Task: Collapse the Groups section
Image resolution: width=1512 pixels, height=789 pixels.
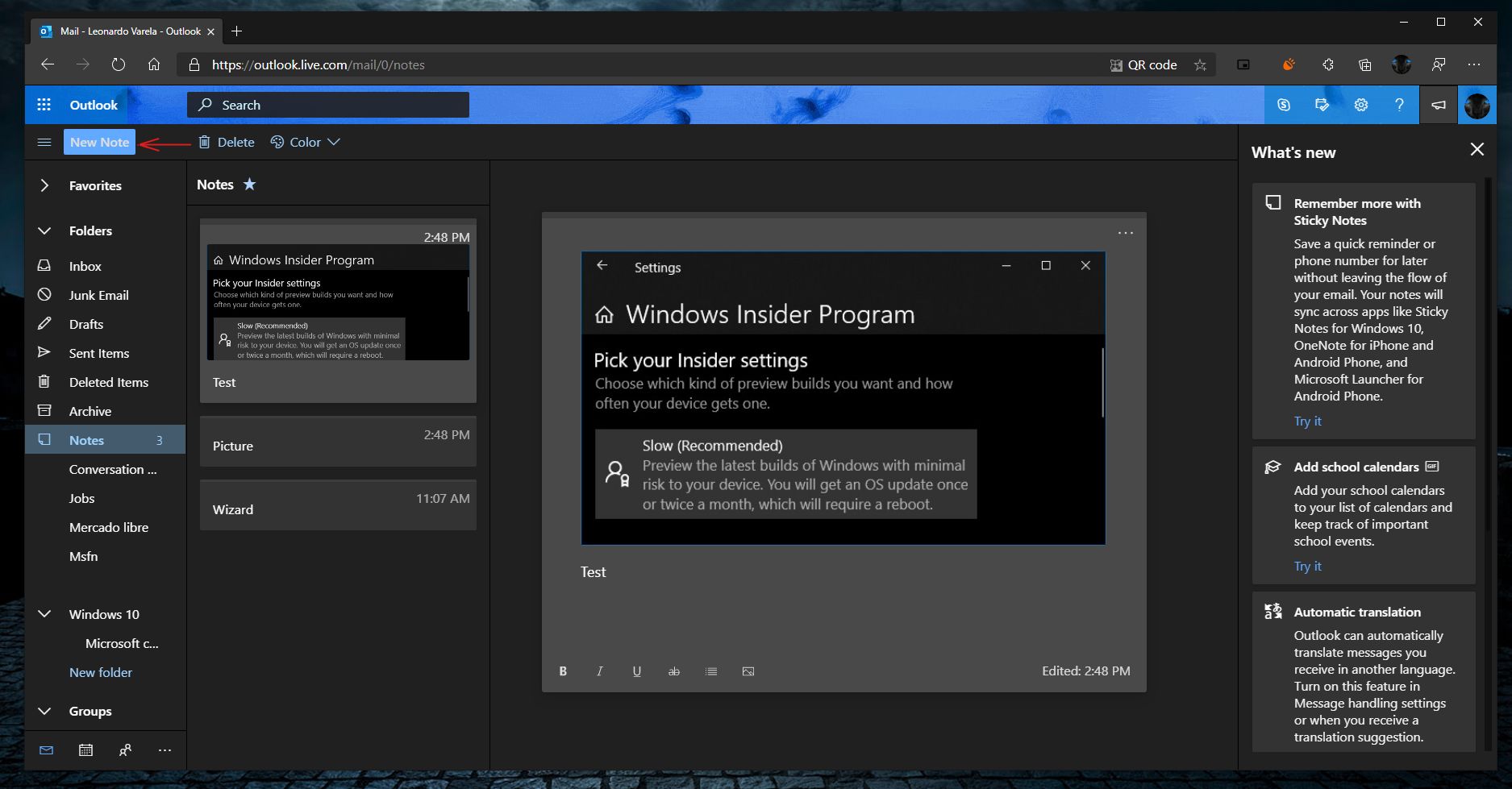Action: click(x=44, y=712)
